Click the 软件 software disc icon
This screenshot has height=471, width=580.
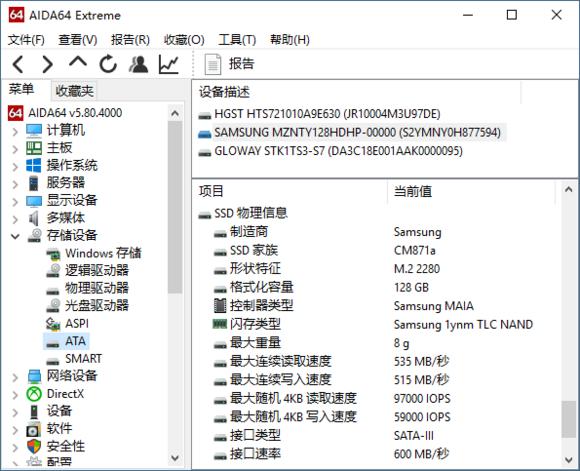(x=33, y=429)
